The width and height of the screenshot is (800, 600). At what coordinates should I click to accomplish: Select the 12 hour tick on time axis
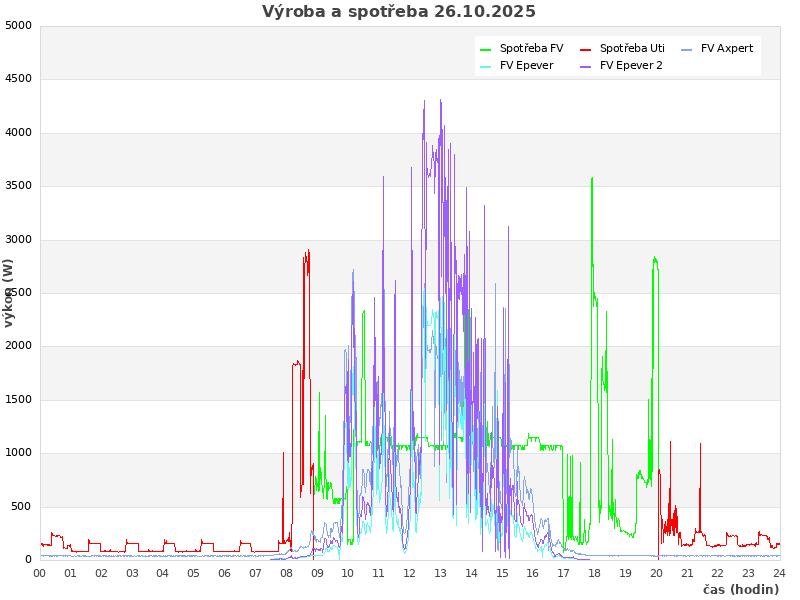pyautogui.click(x=409, y=573)
